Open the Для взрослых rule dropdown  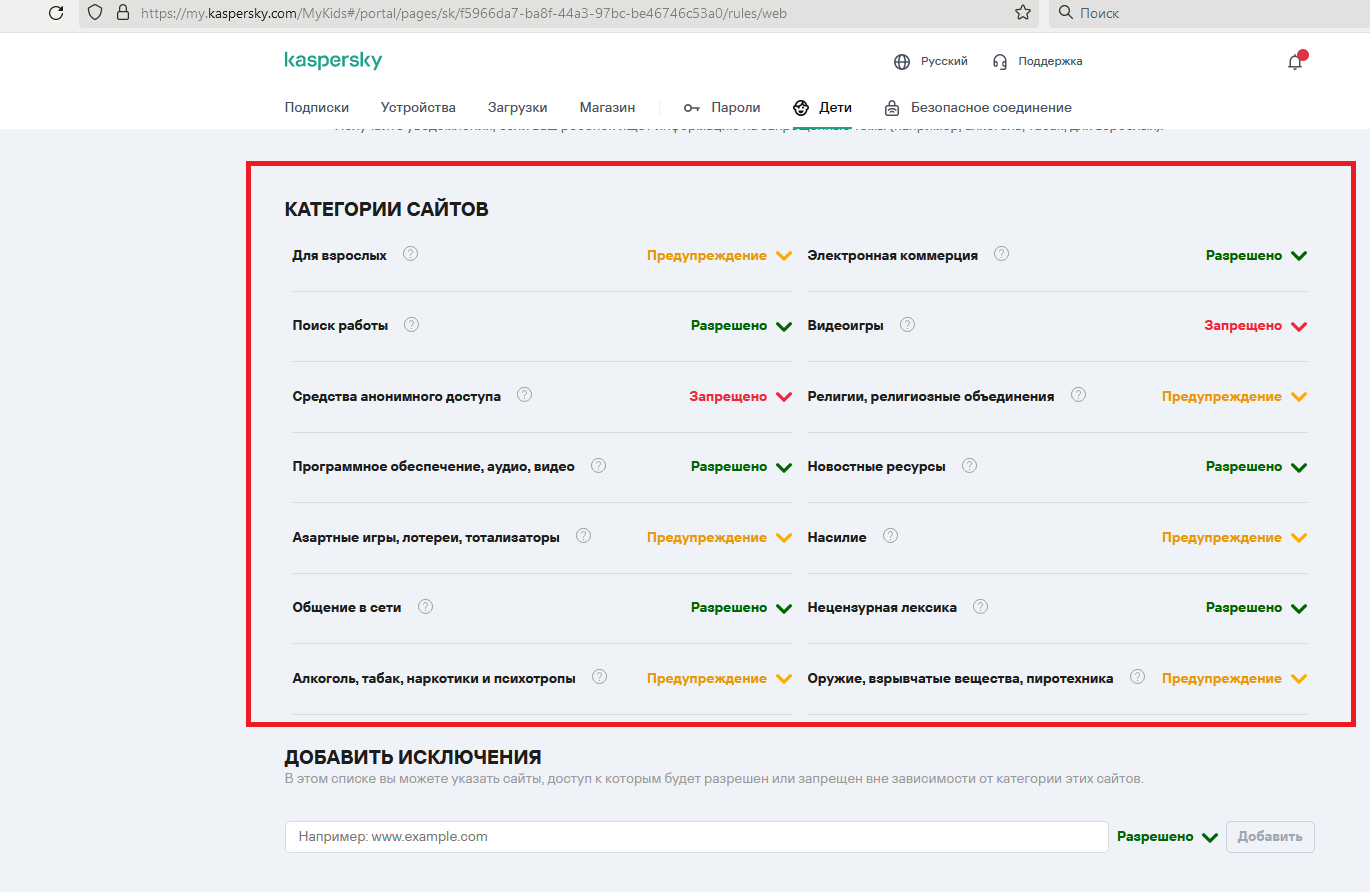[720, 256]
